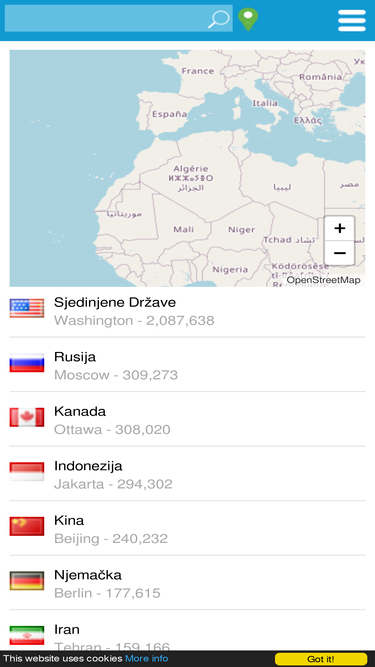Select the Rusija list item
Image resolution: width=375 pixels, height=667 pixels.
188,365
